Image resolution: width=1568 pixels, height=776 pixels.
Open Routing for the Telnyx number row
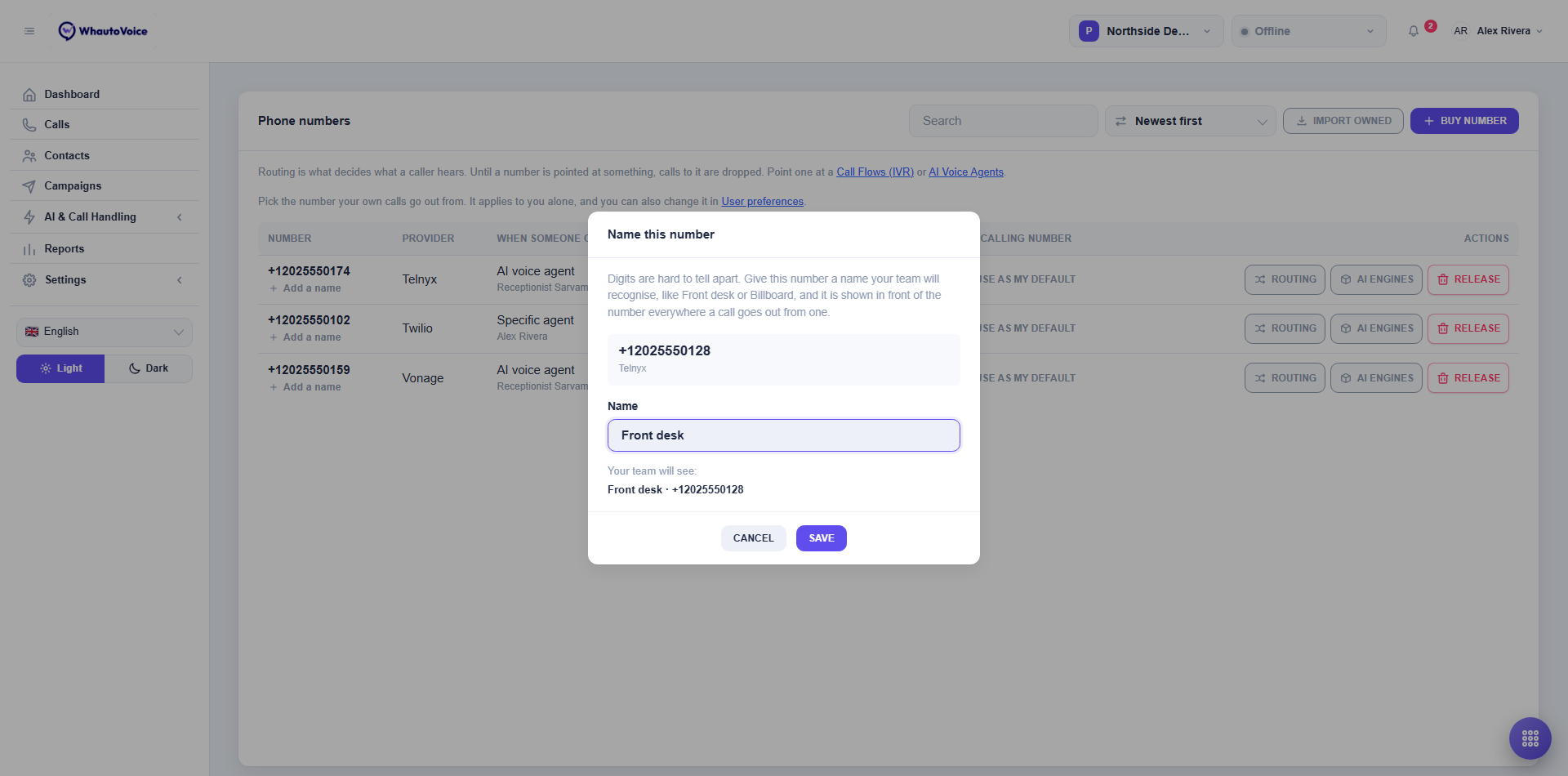click(1285, 279)
